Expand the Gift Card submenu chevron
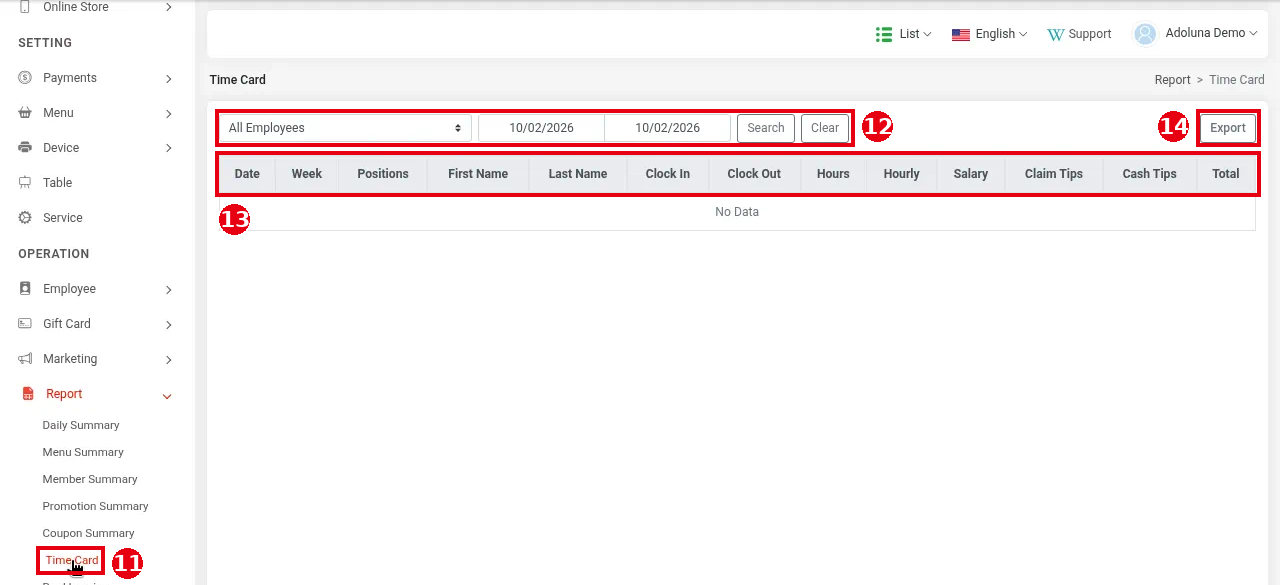Viewport: 1280px width, 585px height. point(168,325)
